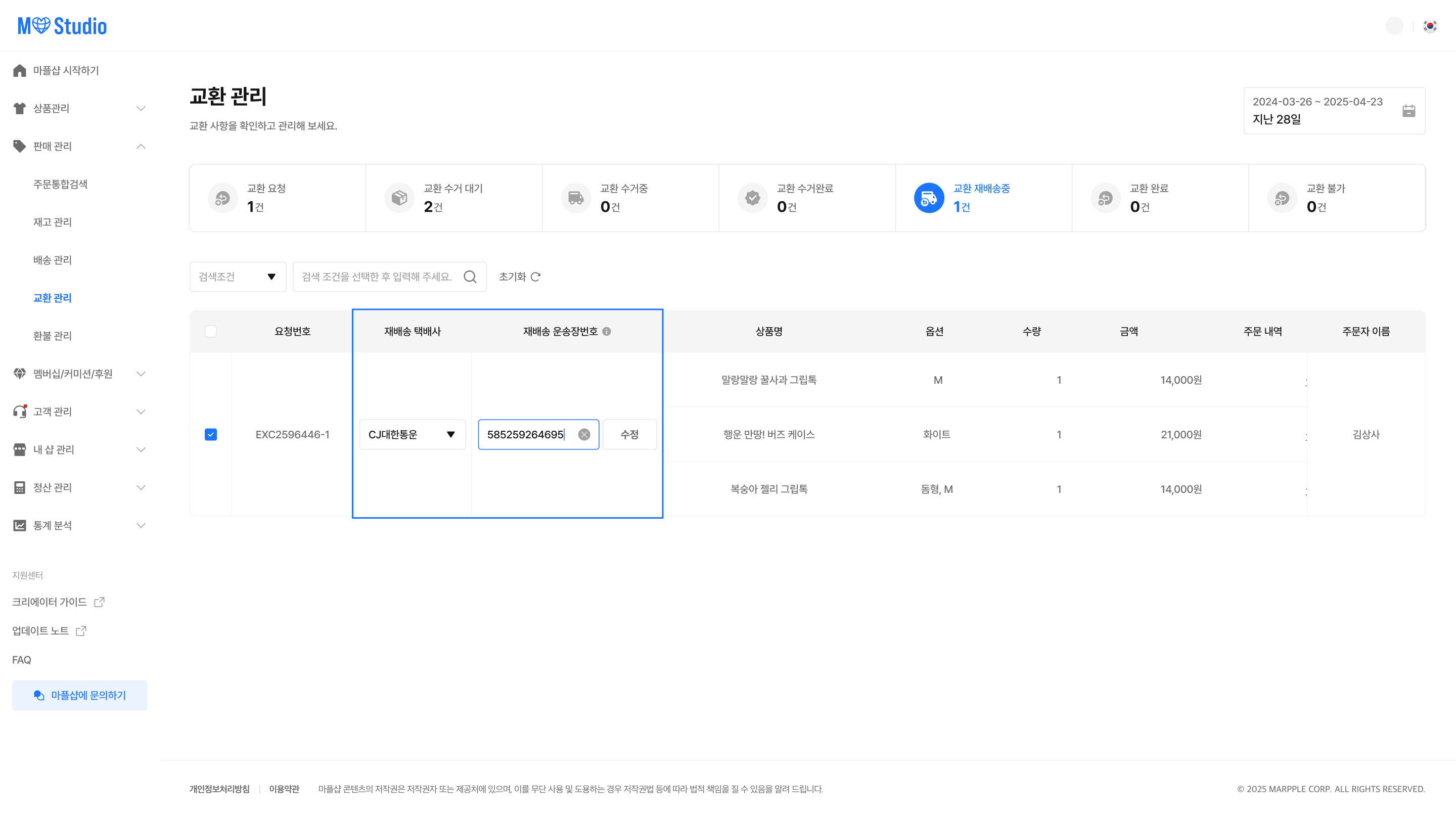Click the calendar icon in date range

click(x=1408, y=111)
